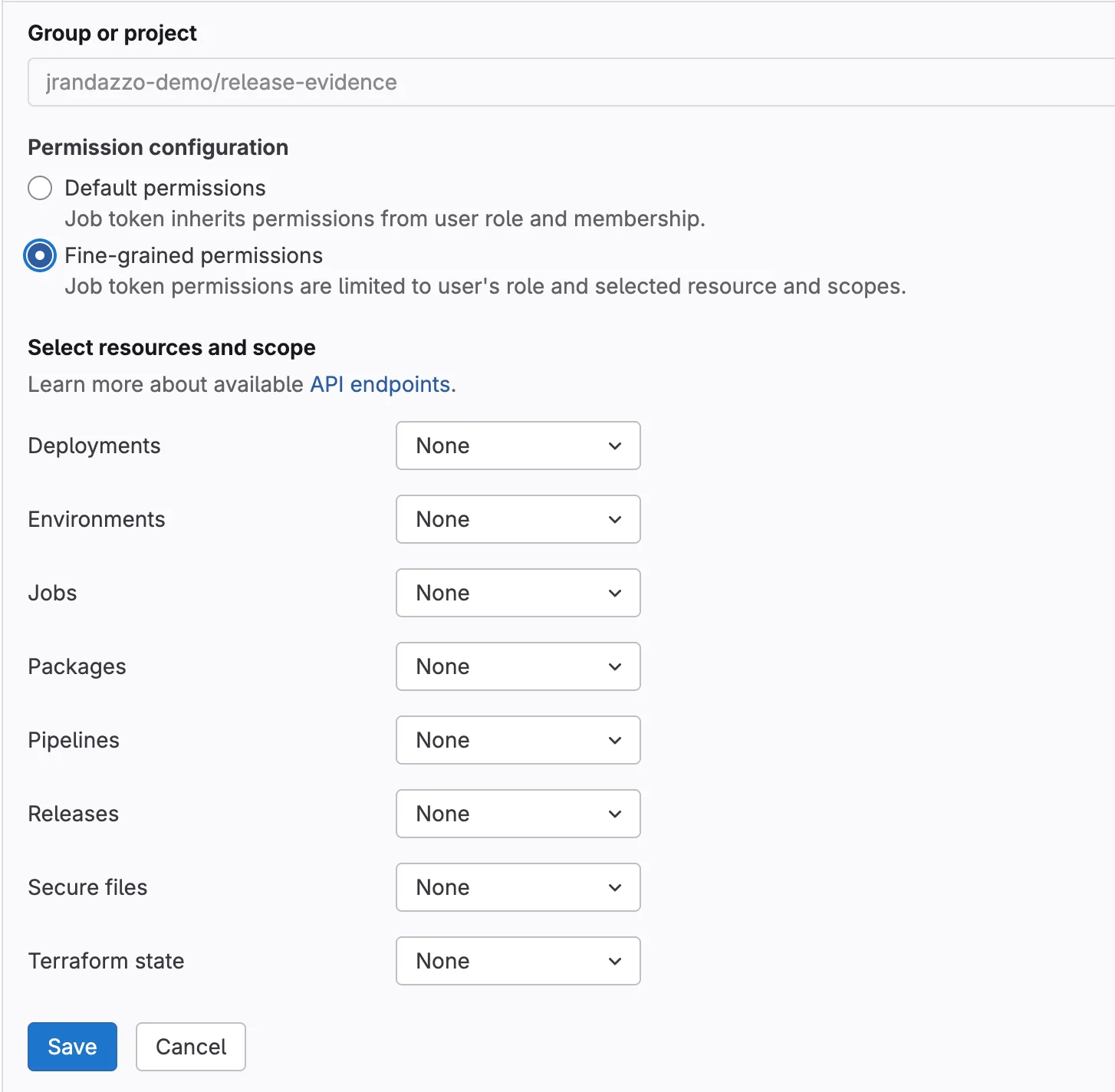Image resolution: width=1115 pixels, height=1092 pixels.
Task: Open the Releases scope dropdown
Action: (x=518, y=814)
